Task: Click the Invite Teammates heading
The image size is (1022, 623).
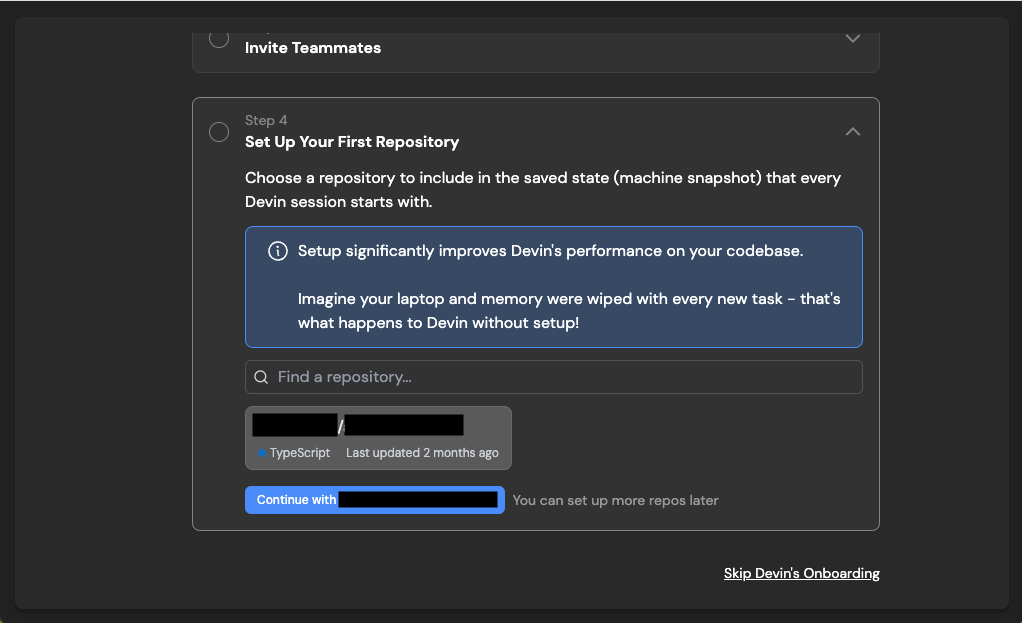Action: 313,48
